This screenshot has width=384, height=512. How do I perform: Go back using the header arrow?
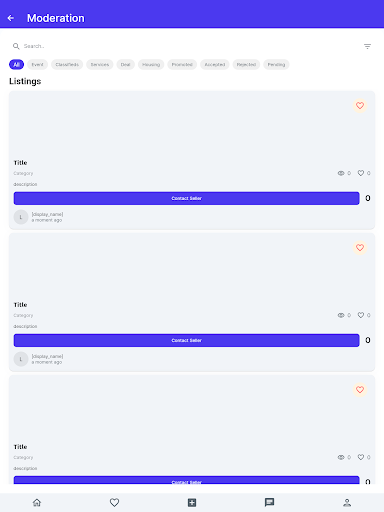pyautogui.click(x=11, y=18)
